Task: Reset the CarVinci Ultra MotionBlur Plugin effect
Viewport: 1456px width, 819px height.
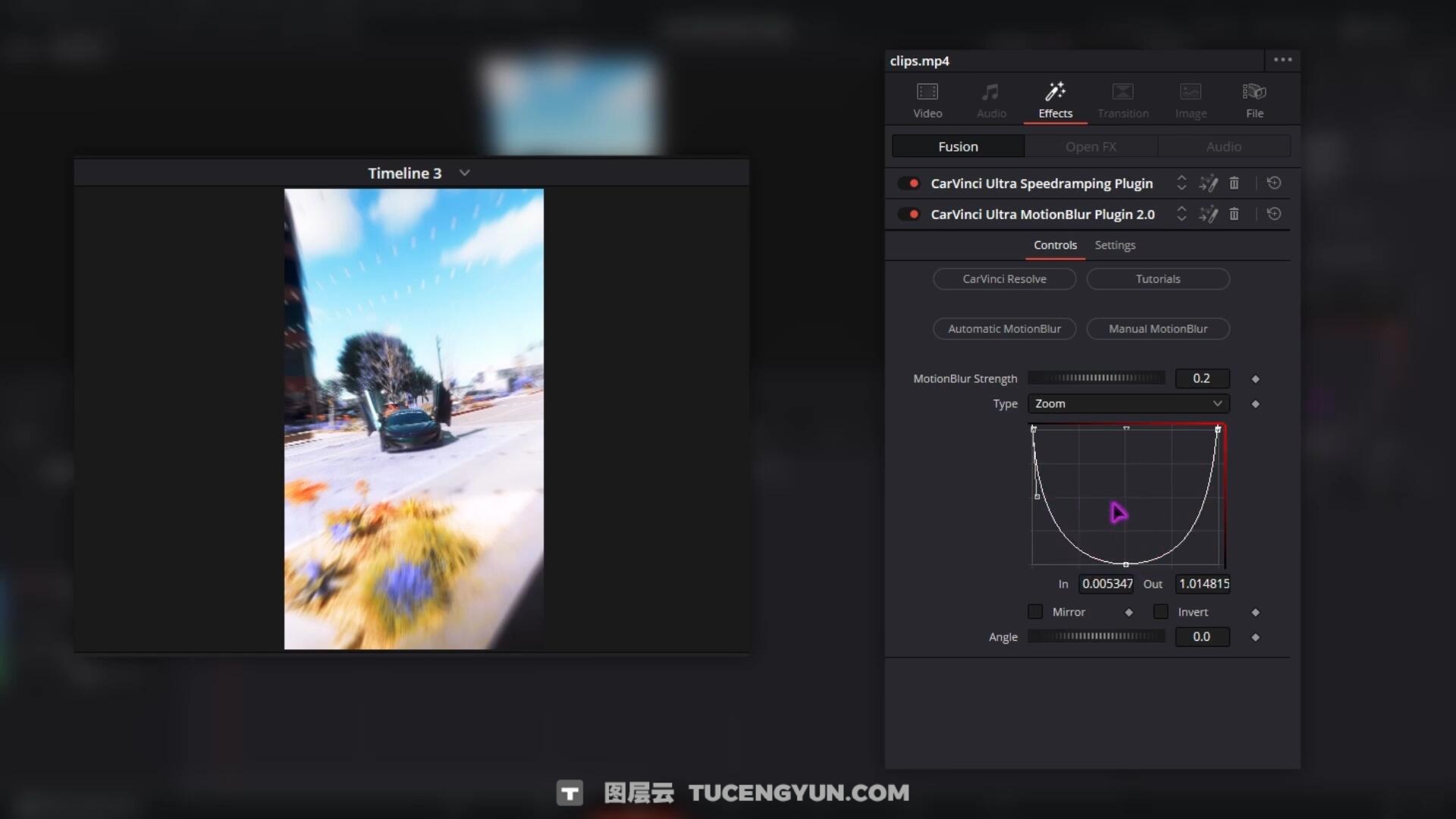Action: (x=1274, y=215)
